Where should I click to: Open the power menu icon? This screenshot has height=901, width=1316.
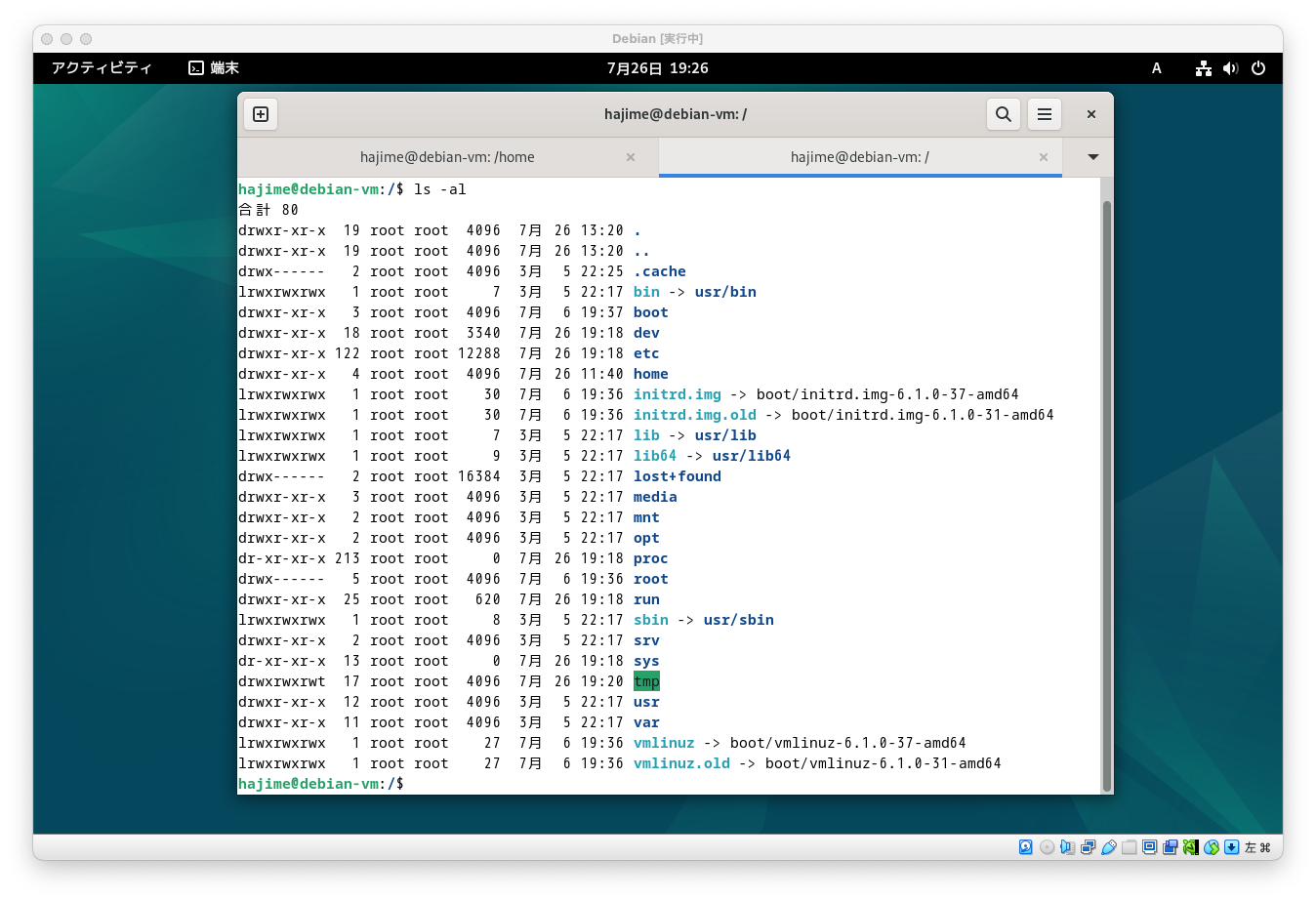click(x=1258, y=68)
